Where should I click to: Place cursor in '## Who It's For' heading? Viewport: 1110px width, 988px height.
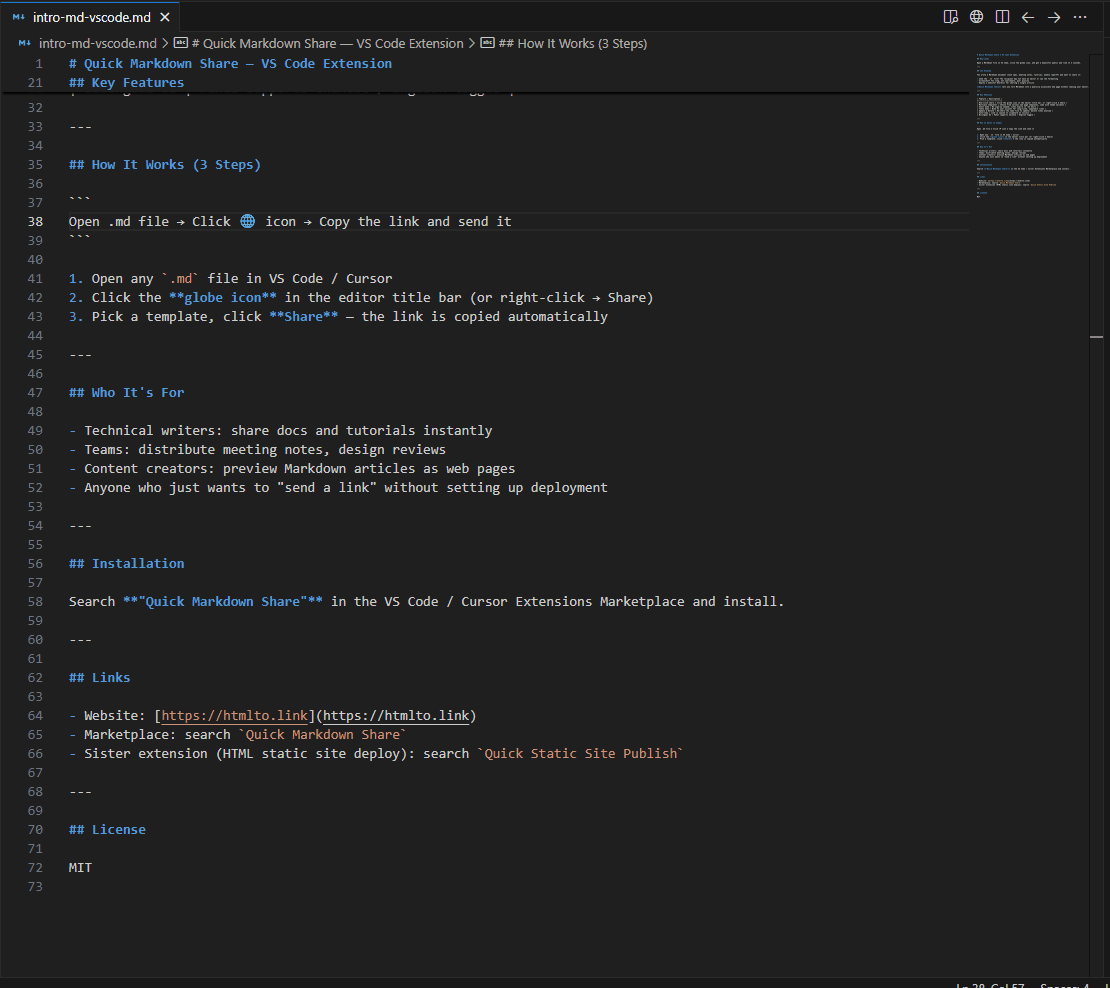(126, 393)
